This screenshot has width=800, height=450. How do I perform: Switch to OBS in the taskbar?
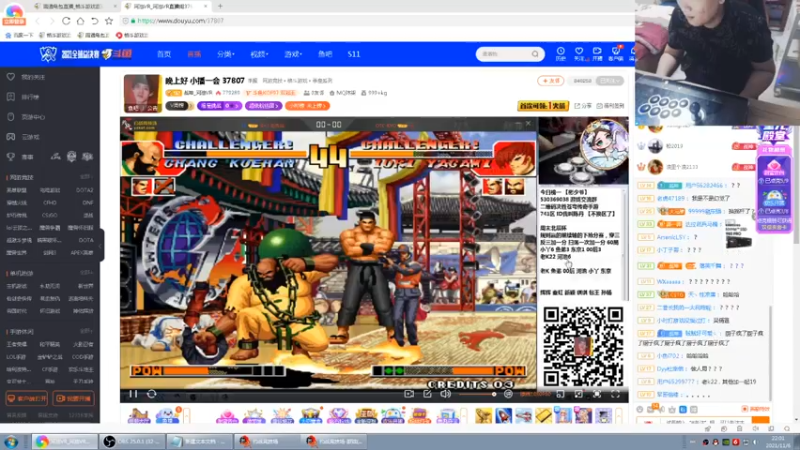pyautogui.click(x=133, y=441)
